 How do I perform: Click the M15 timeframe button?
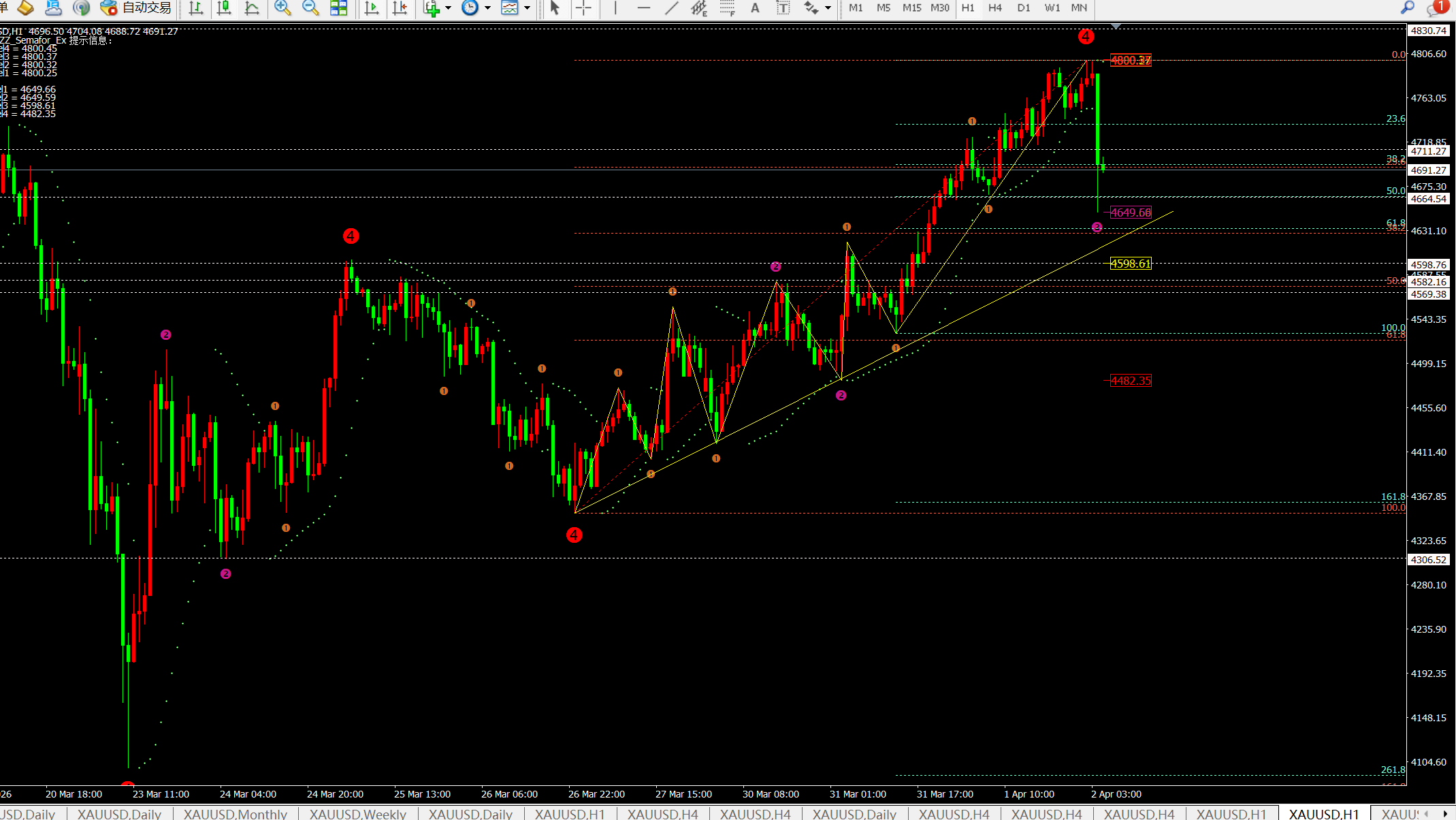(911, 8)
